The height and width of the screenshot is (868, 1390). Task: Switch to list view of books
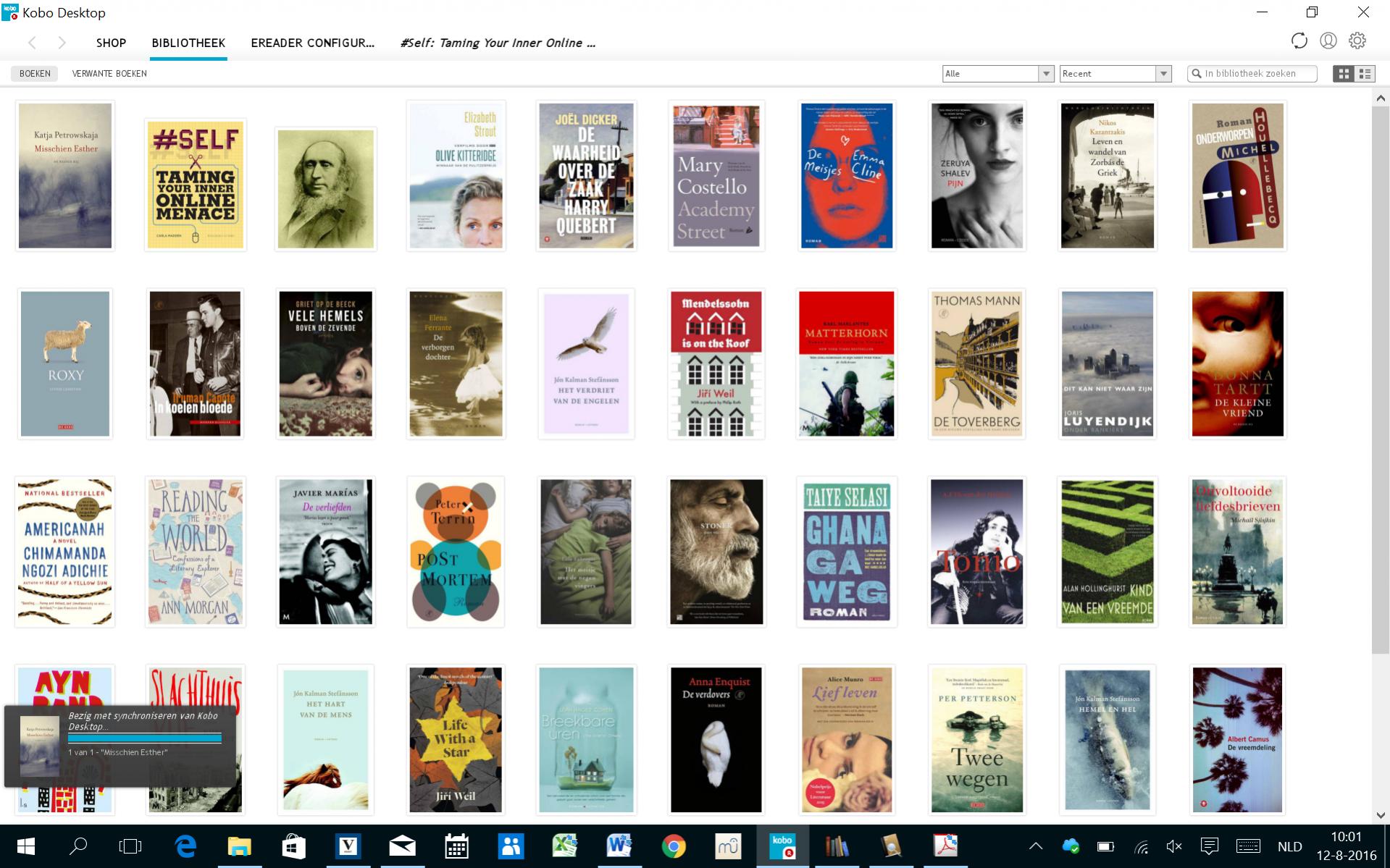1365,73
